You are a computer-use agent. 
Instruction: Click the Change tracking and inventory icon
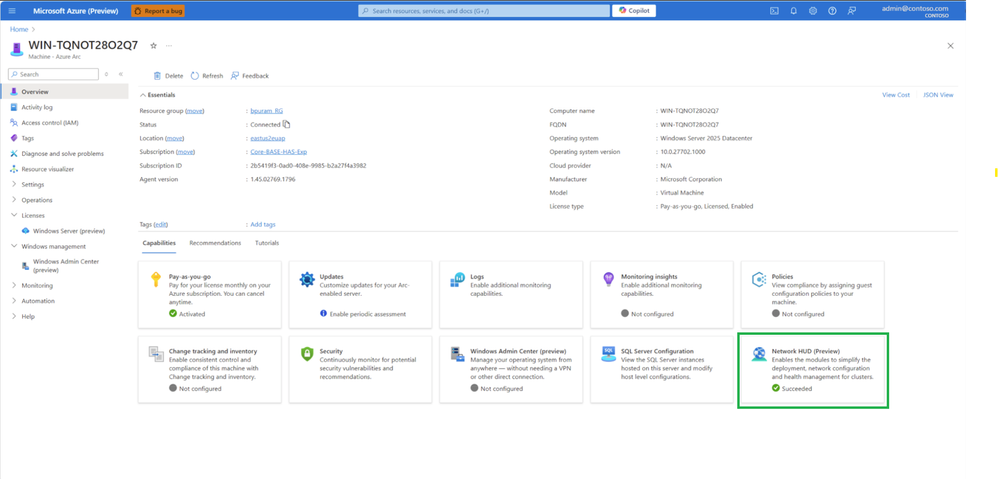pyautogui.click(x=156, y=354)
